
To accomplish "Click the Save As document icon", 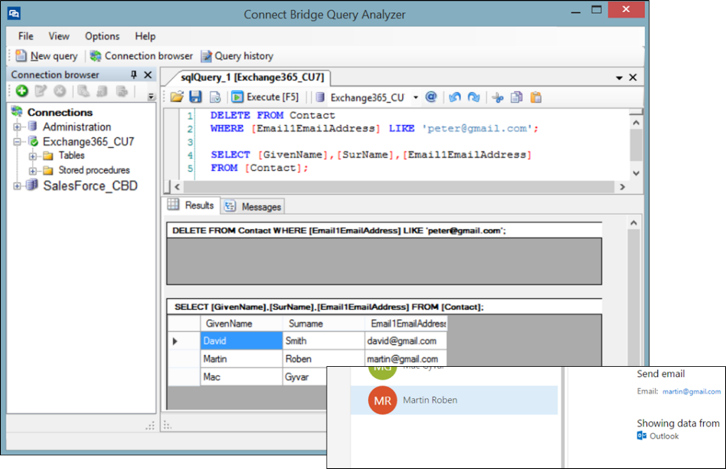I will (x=215, y=97).
